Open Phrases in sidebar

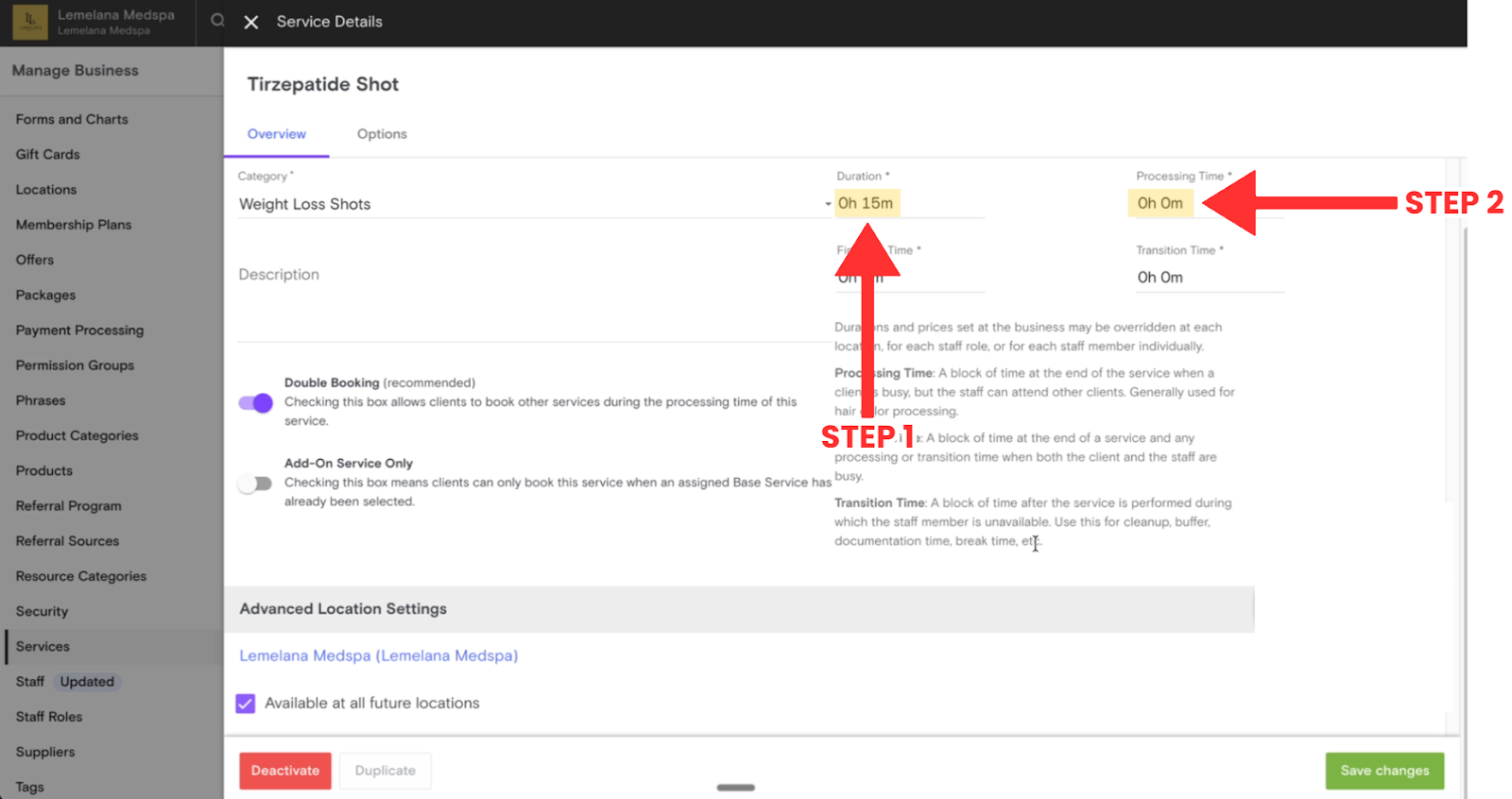coord(41,400)
